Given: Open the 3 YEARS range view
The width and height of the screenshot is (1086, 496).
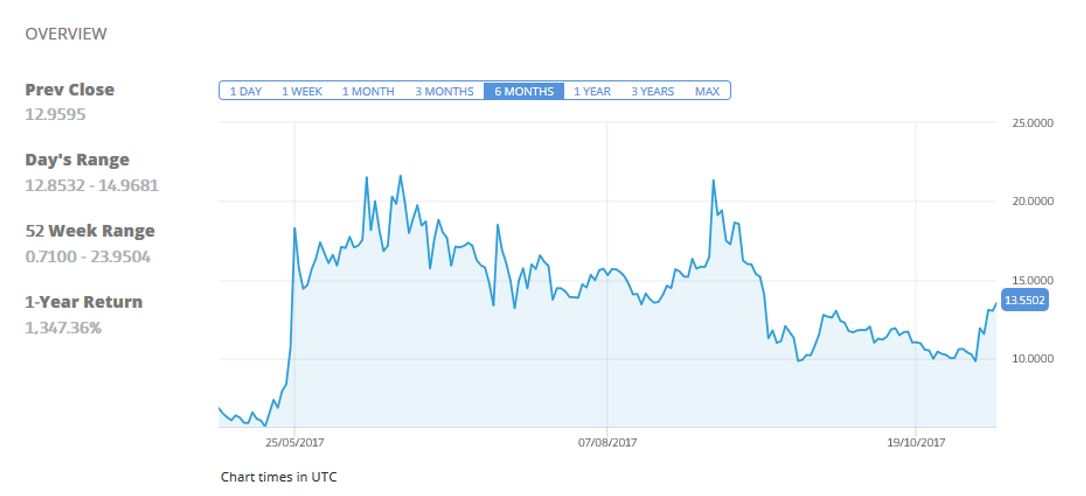Looking at the screenshot, I should pos(652,91).
